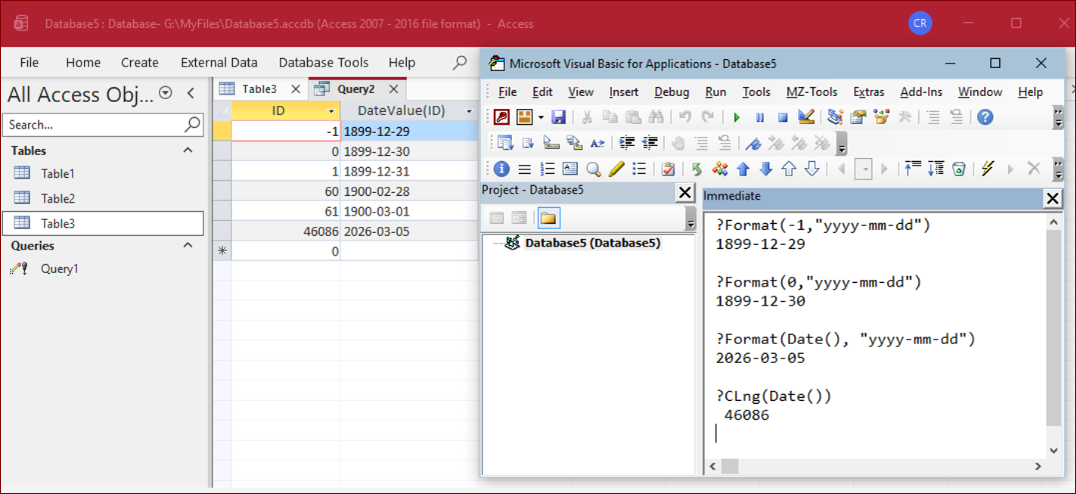Toggle Design Mode icon in VBA toolbar
The image size is (1076, 494).
pos(806,117)
